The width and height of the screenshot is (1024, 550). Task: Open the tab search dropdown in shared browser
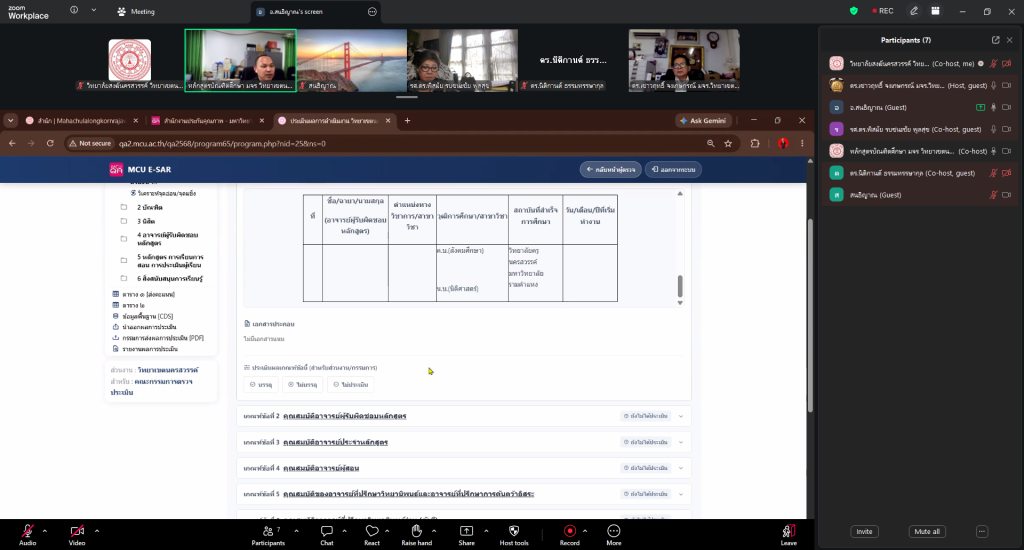tap(10, 121)
